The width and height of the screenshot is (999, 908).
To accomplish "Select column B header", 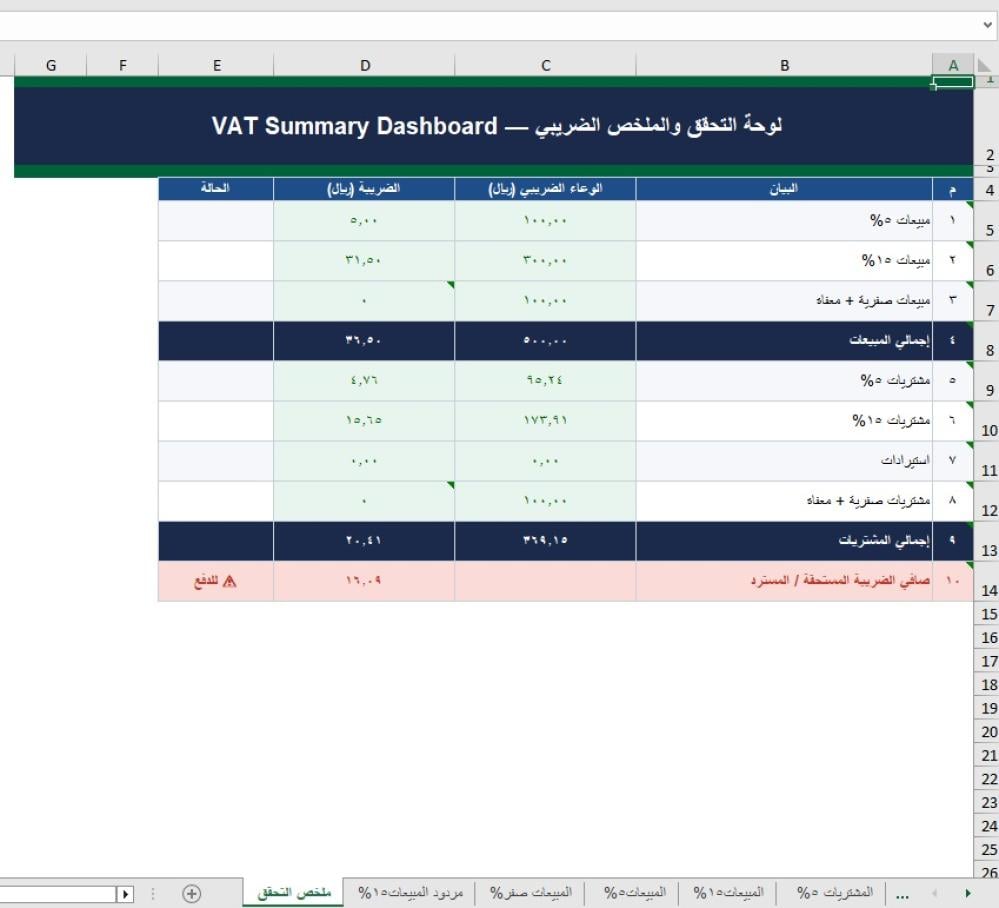I will pyautogui.click(x=784, y=65).
